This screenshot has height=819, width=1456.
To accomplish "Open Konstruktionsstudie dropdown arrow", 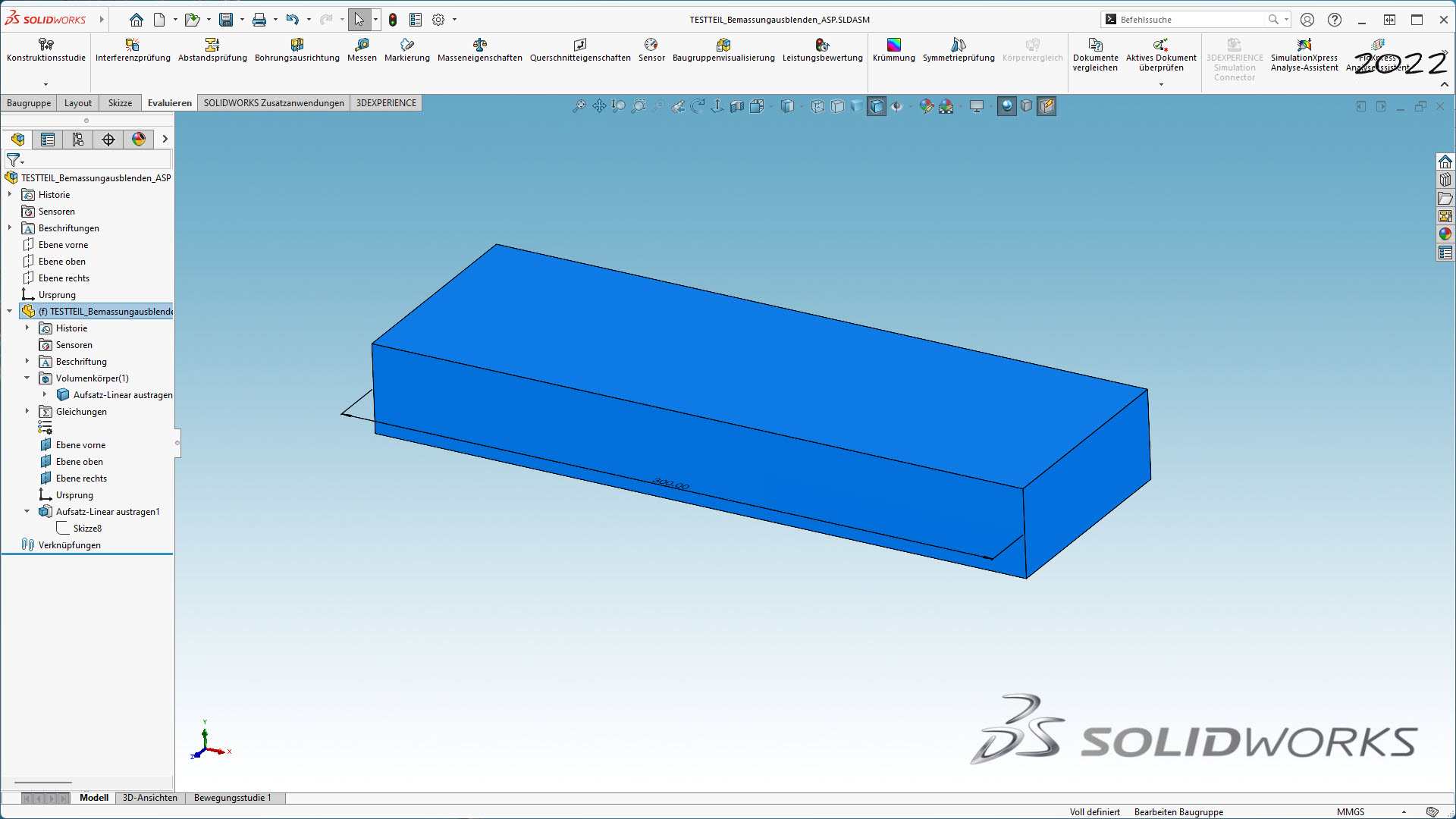I will pos(45,84).
